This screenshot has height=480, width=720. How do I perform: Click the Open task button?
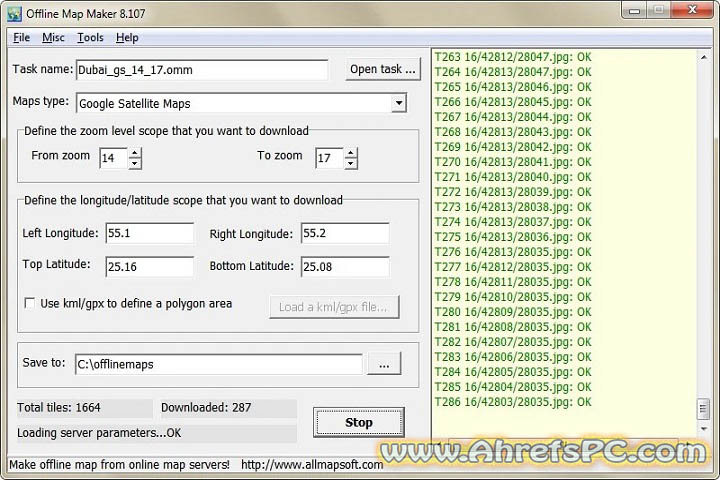[382, 69]
